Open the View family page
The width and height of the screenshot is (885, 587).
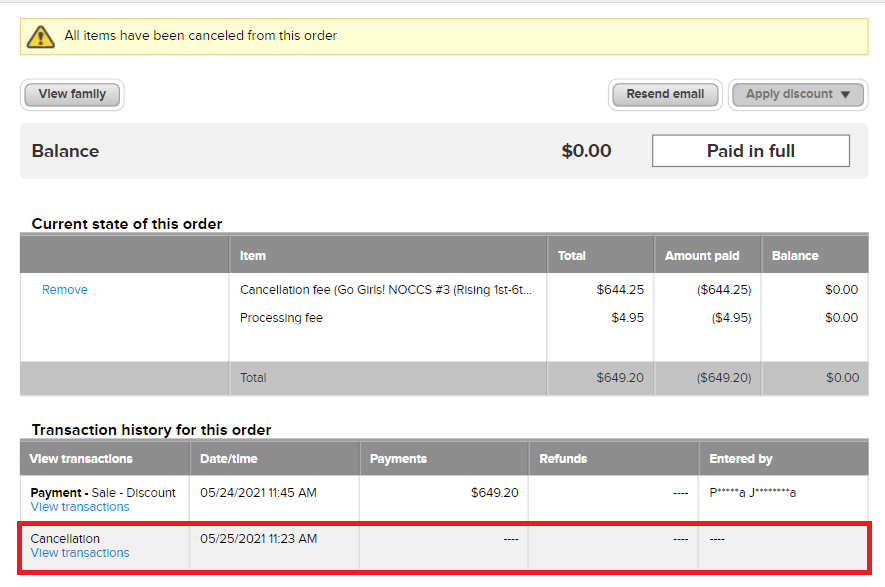[72, 94]
